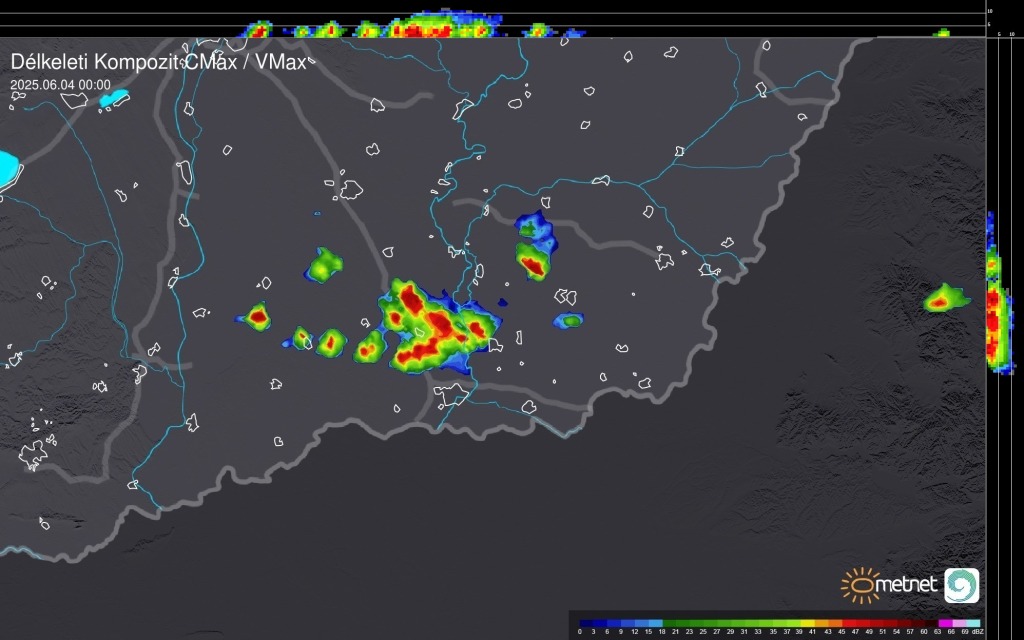Click the 2025.06.04 00:00 timestamp

click(x=60, y=85)
